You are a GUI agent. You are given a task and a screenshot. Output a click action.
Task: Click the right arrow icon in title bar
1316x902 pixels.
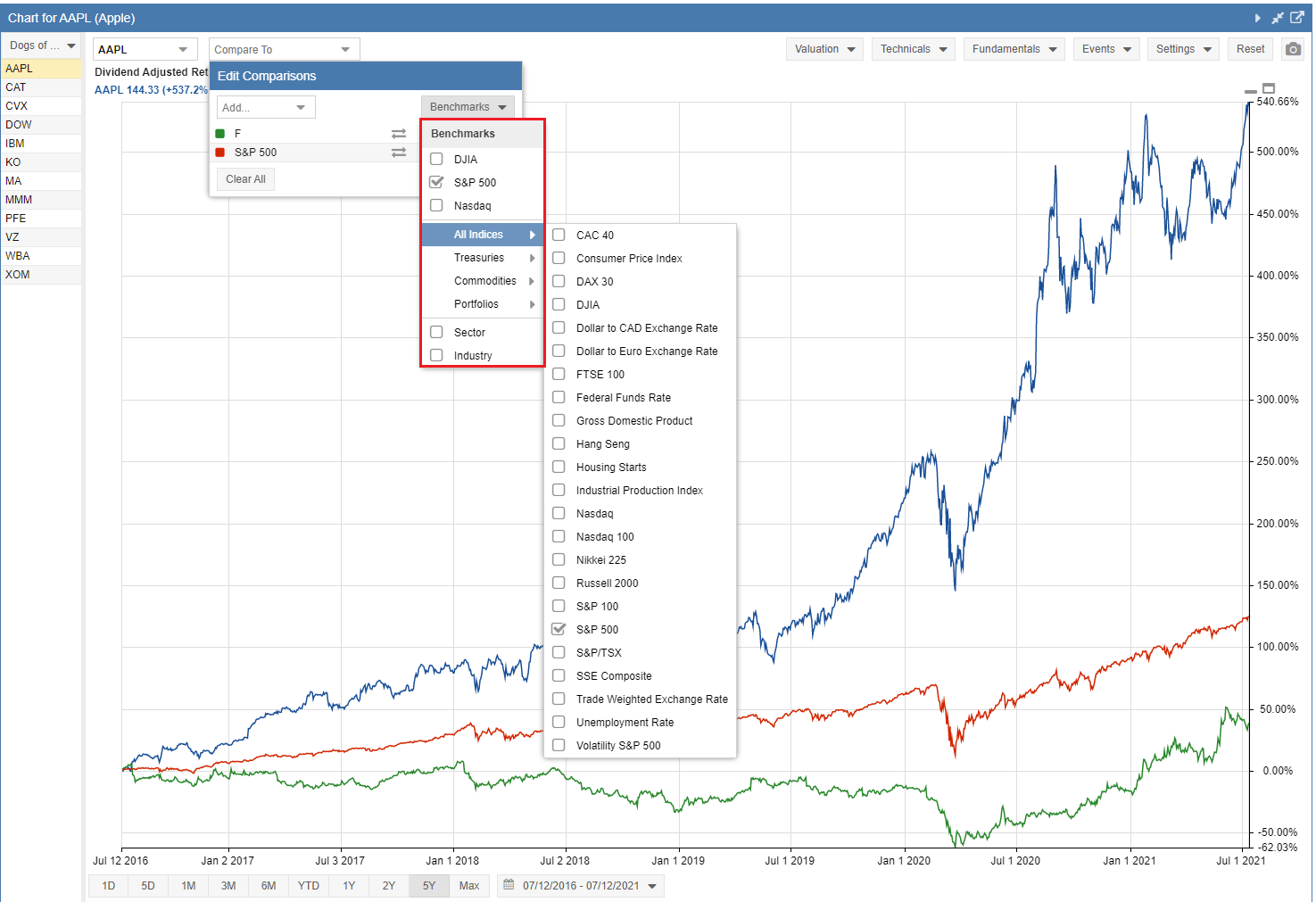click(x=1258, y=18)
